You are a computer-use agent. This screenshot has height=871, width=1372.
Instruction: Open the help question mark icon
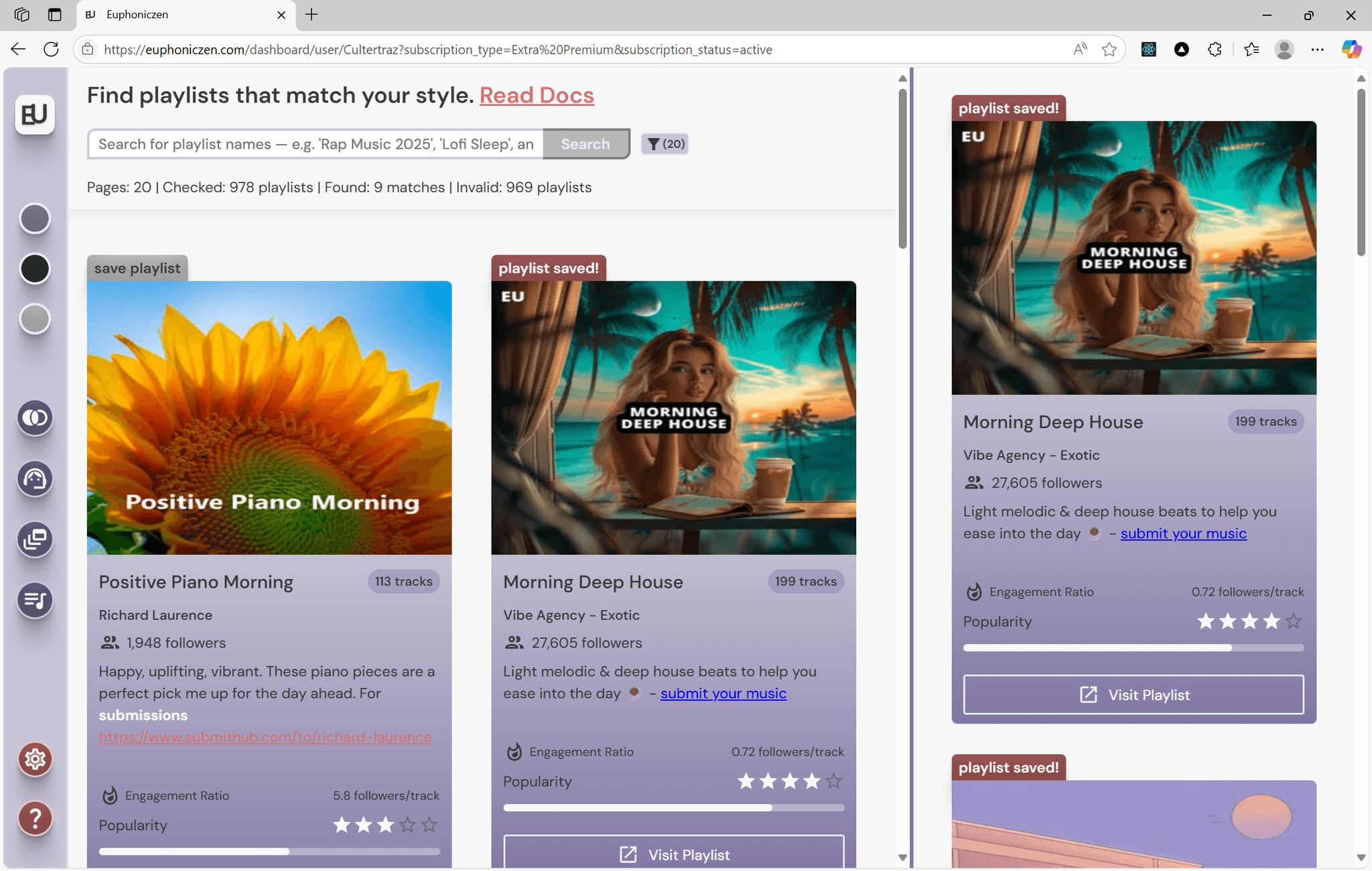coord(35,818)
